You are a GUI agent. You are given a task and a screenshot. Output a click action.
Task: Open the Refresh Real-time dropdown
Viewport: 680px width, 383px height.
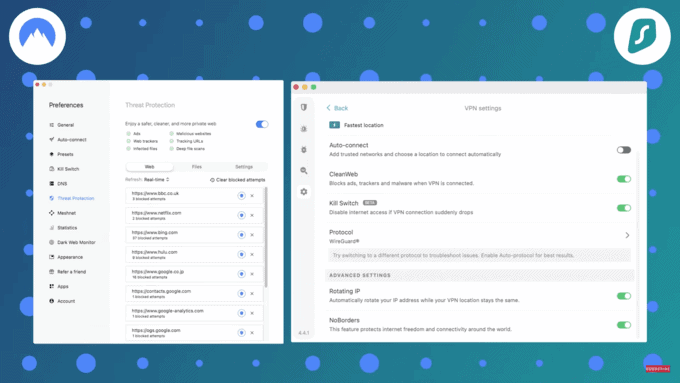click(157, 180)
